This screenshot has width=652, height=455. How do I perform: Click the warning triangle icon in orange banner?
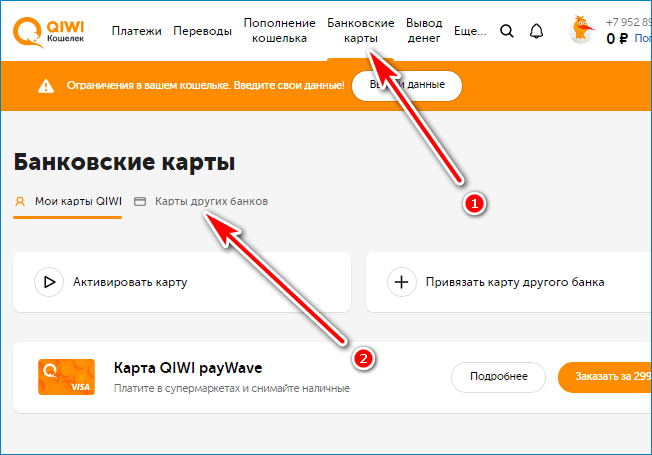[46, 86]
